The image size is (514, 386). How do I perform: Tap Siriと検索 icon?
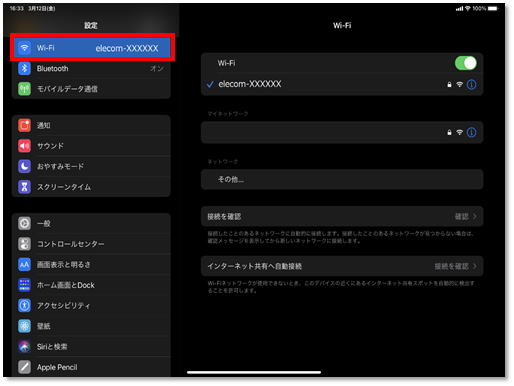point(24,347)
